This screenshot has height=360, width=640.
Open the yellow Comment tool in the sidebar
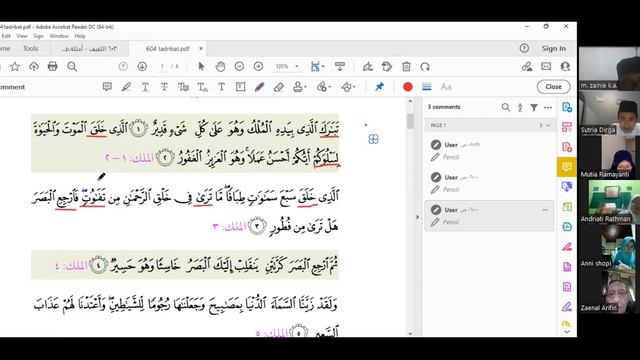coord(567,167)
